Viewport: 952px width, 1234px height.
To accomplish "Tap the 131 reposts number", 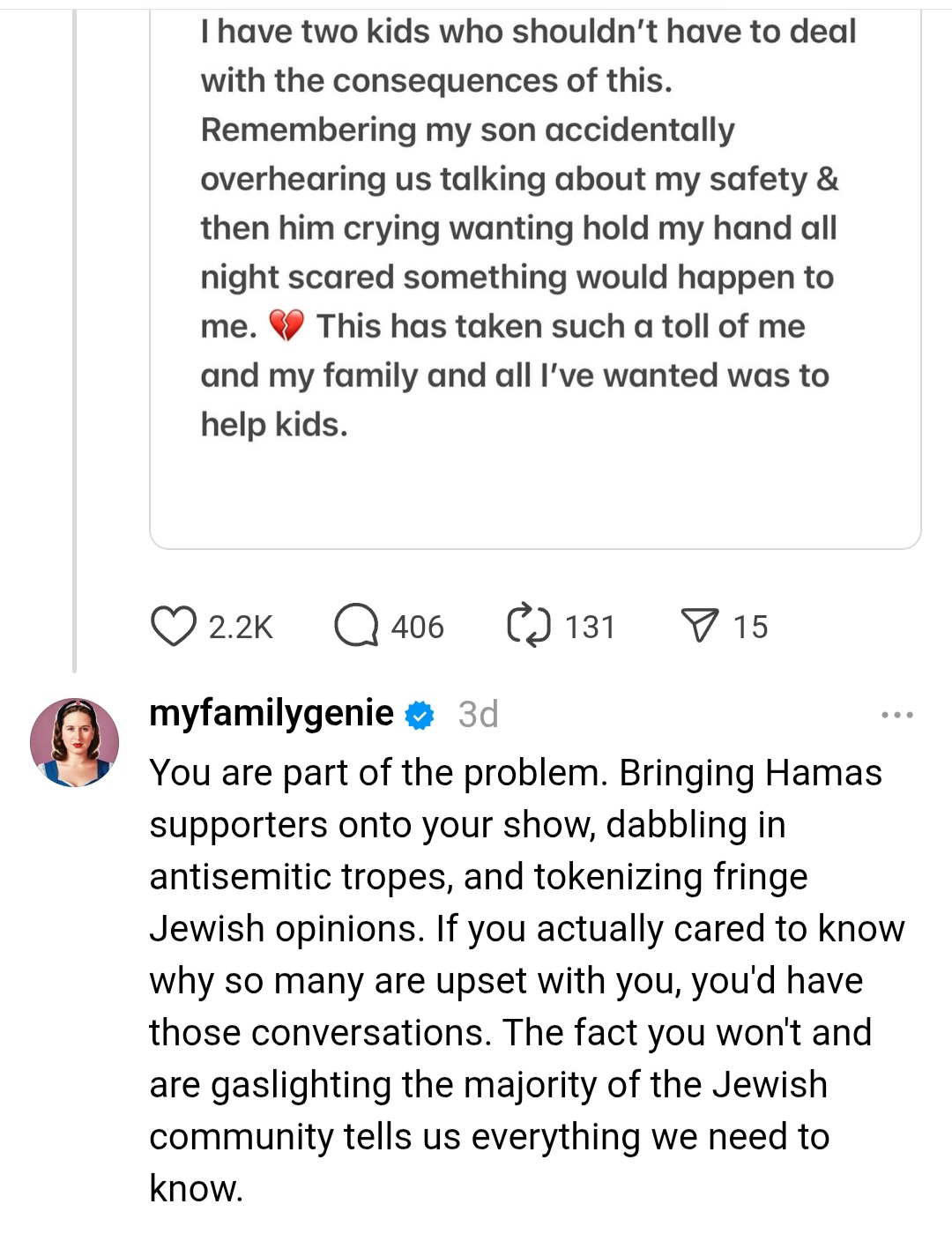I will click(590, 627).
